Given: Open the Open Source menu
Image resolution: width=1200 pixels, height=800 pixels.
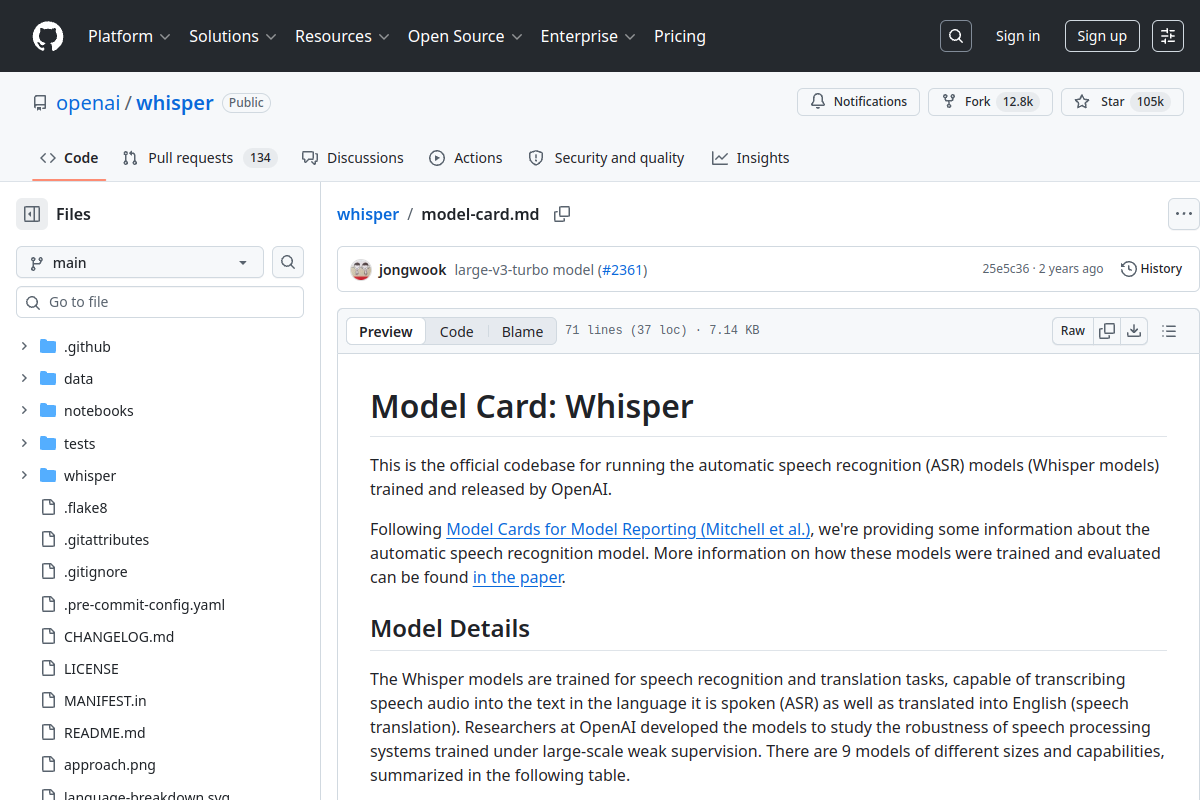Looking at the screenshot, I should [465, 36].
